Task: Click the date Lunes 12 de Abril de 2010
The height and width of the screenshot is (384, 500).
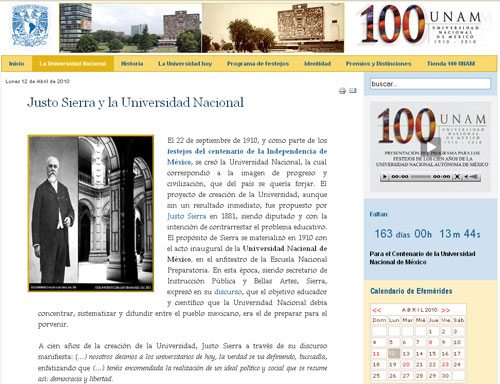Action: [x=37, y=81]
